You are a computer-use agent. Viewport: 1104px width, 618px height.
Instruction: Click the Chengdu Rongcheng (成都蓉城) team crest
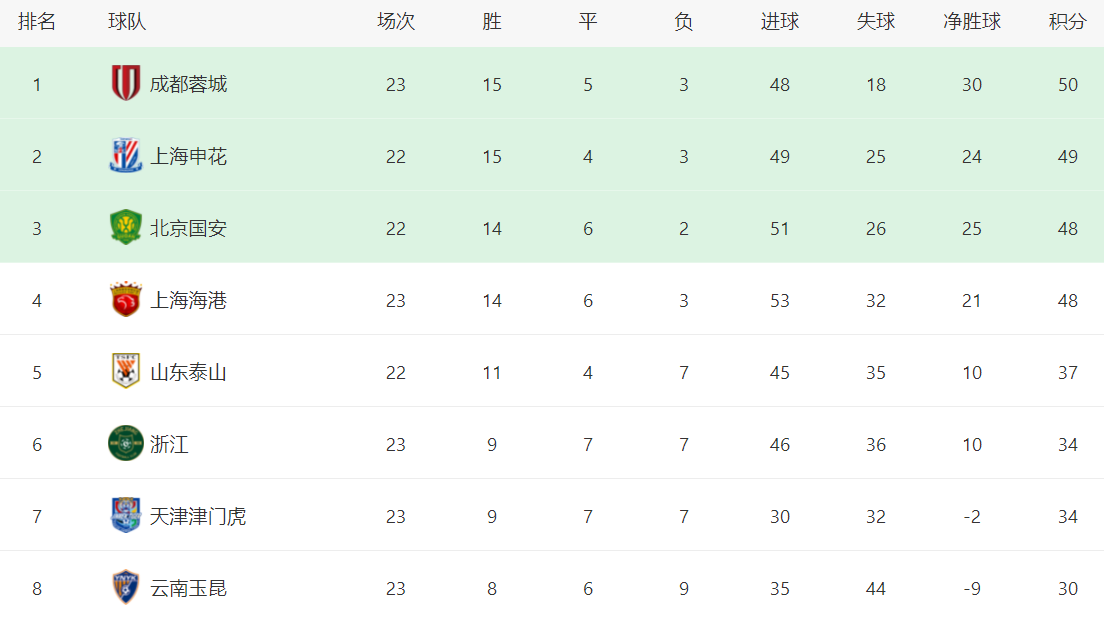(126, 84)
